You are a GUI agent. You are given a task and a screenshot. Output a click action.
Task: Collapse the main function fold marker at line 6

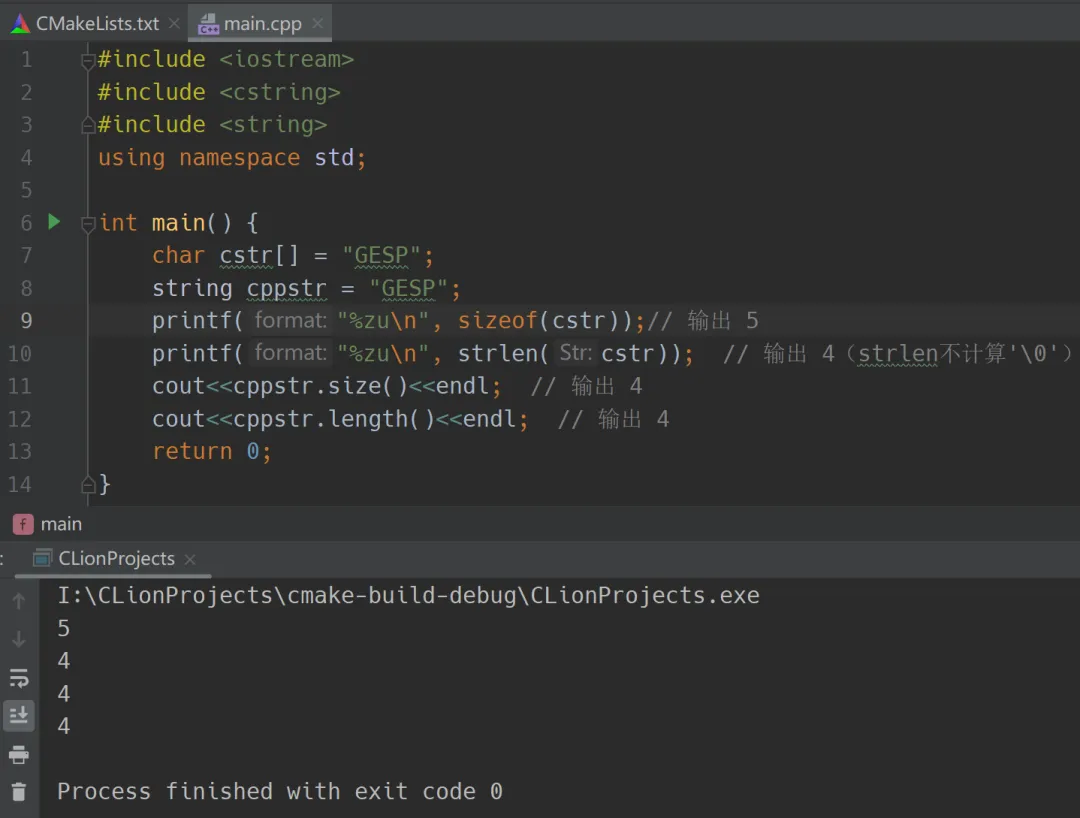87,224
